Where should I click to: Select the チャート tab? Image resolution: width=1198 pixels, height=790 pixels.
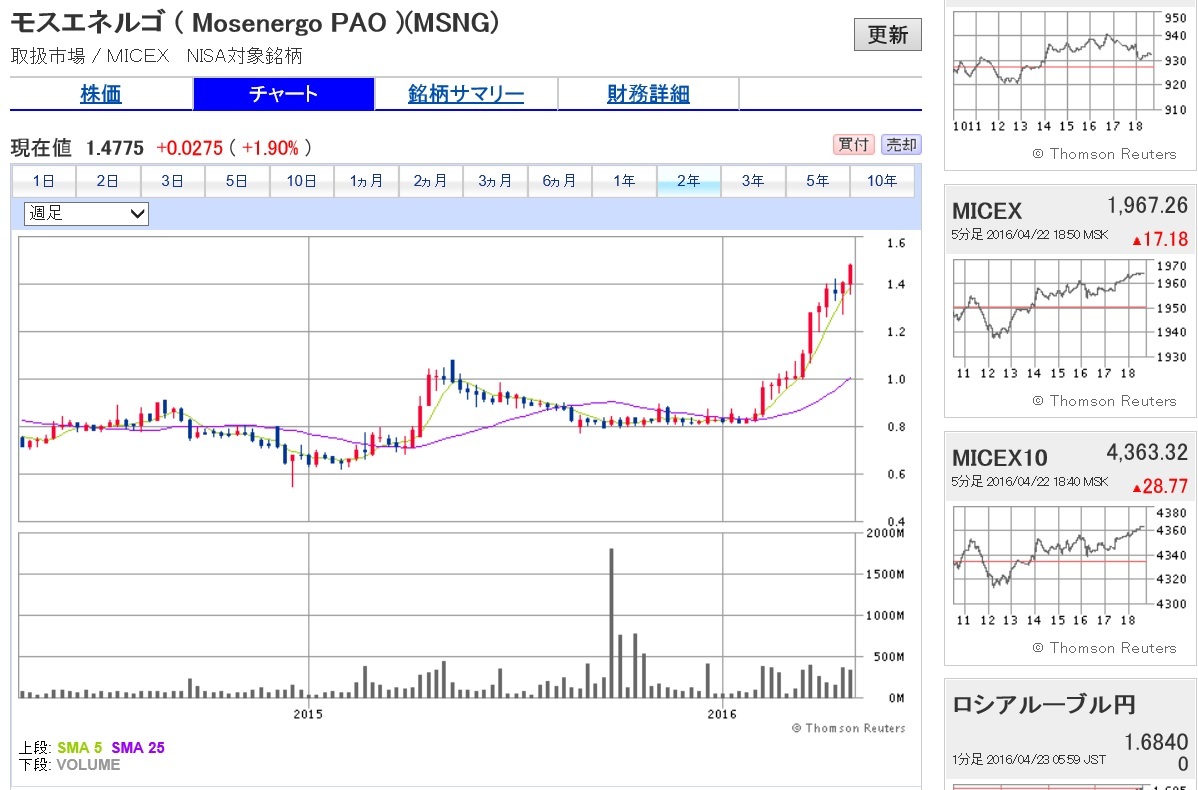click(x=283, y=94)
